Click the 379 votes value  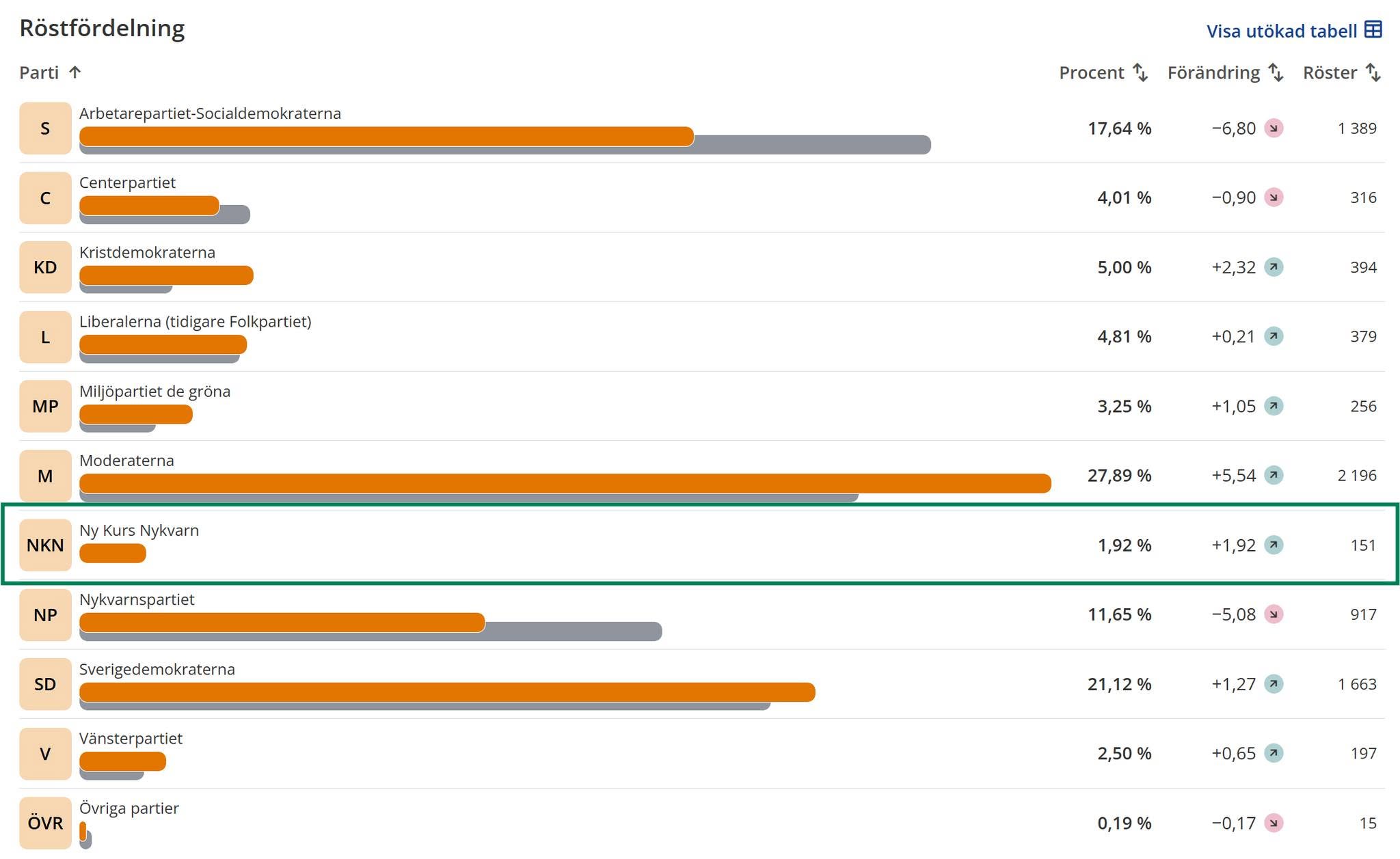tap(1363, 336)
